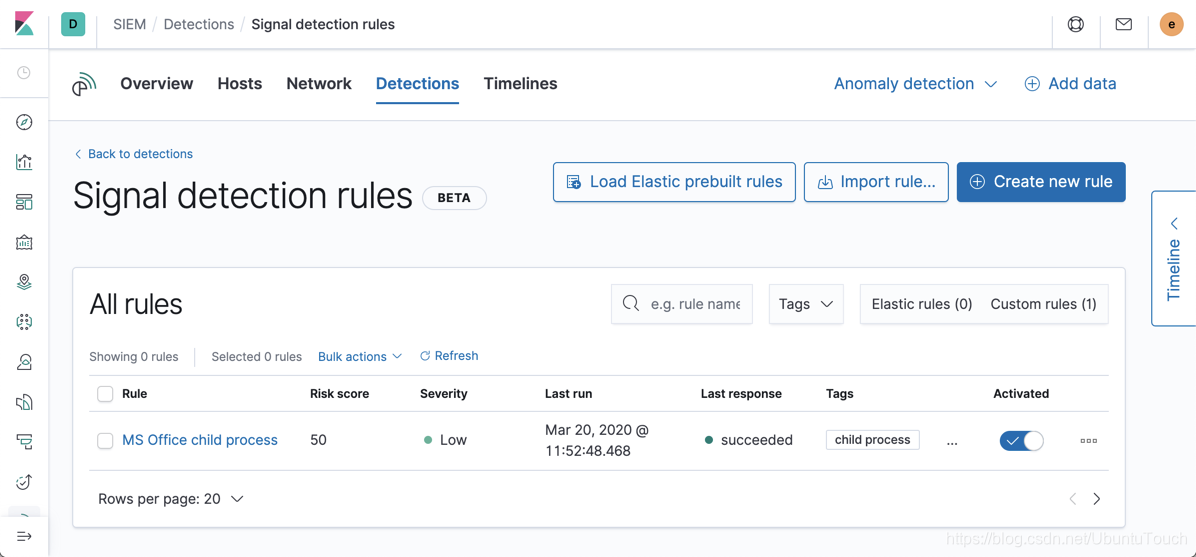Click the search magnifier icon
Image resolution: width=1196 pixels, height=557 pixels.
coord(630,304)
